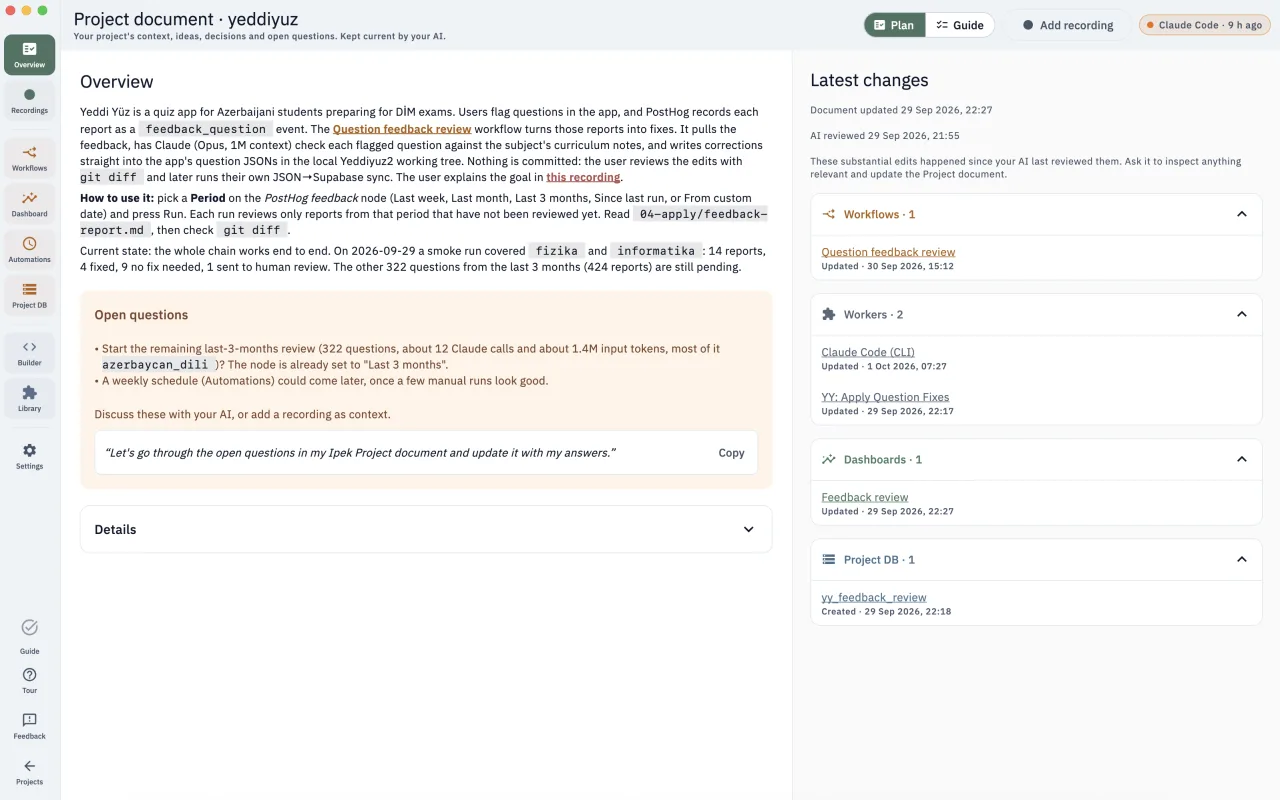Open the Builder sidebar icon
Image resolution: width=1280 pixels, height=800 pixels.
coord(29,354)
